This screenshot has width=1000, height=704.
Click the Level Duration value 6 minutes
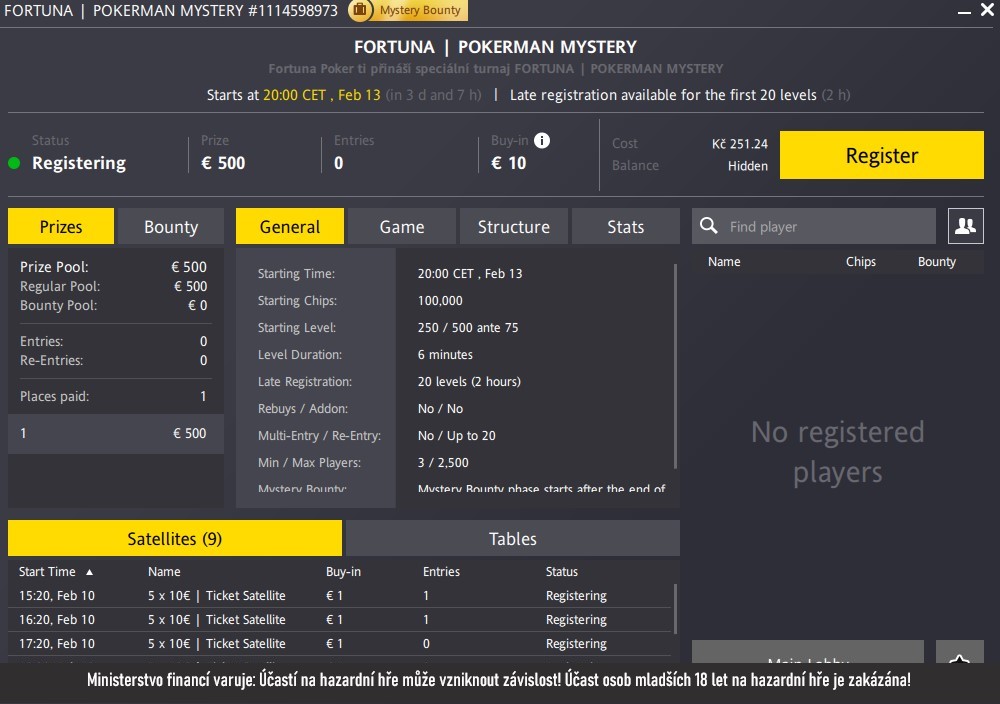coord(445,355)
